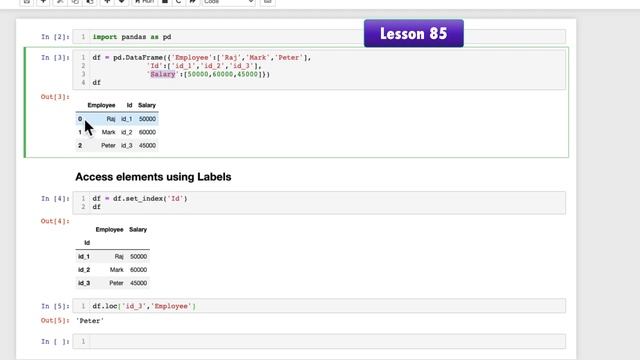640x360 pixels.
Task: Click the df.loc['id_3','Employee'] code cell
Action: click(319, 306)
